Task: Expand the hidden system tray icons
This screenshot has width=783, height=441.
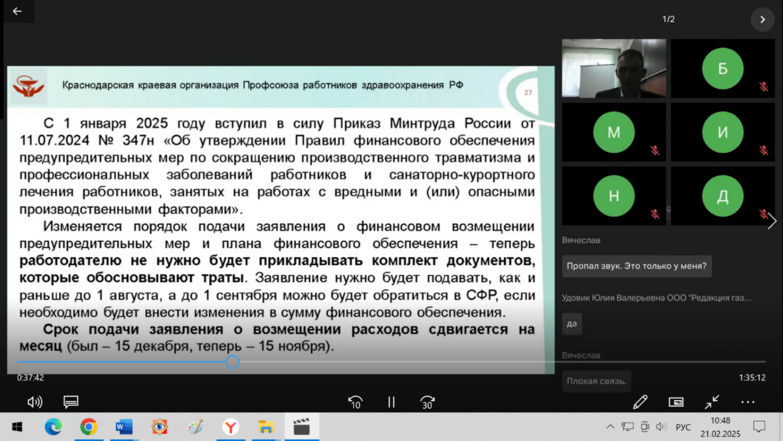Action: pos(610,427)
